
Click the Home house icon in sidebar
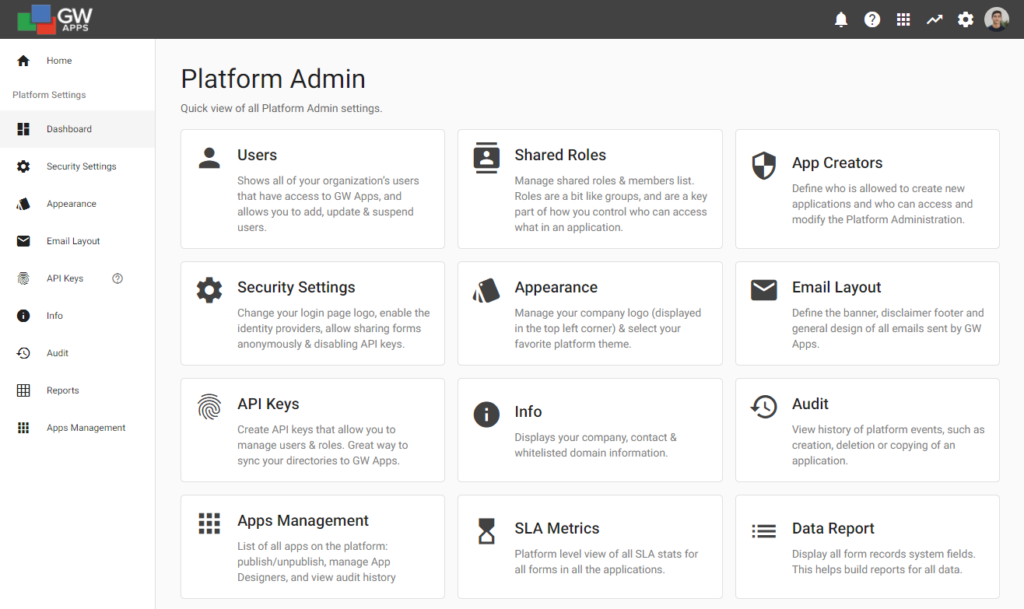point(24,61)
